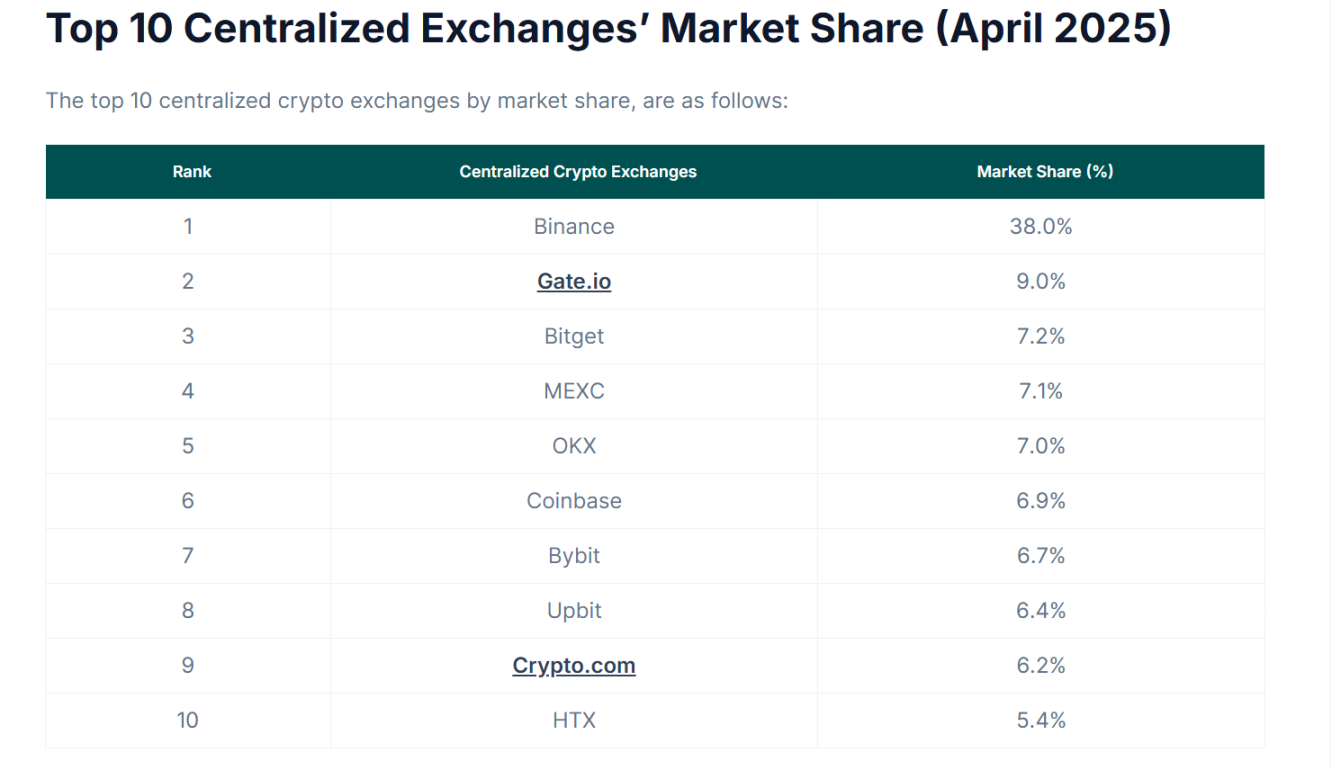Select the OKX exchange cell
This screenshot has width=1332, height=770.
coord(574,446)
